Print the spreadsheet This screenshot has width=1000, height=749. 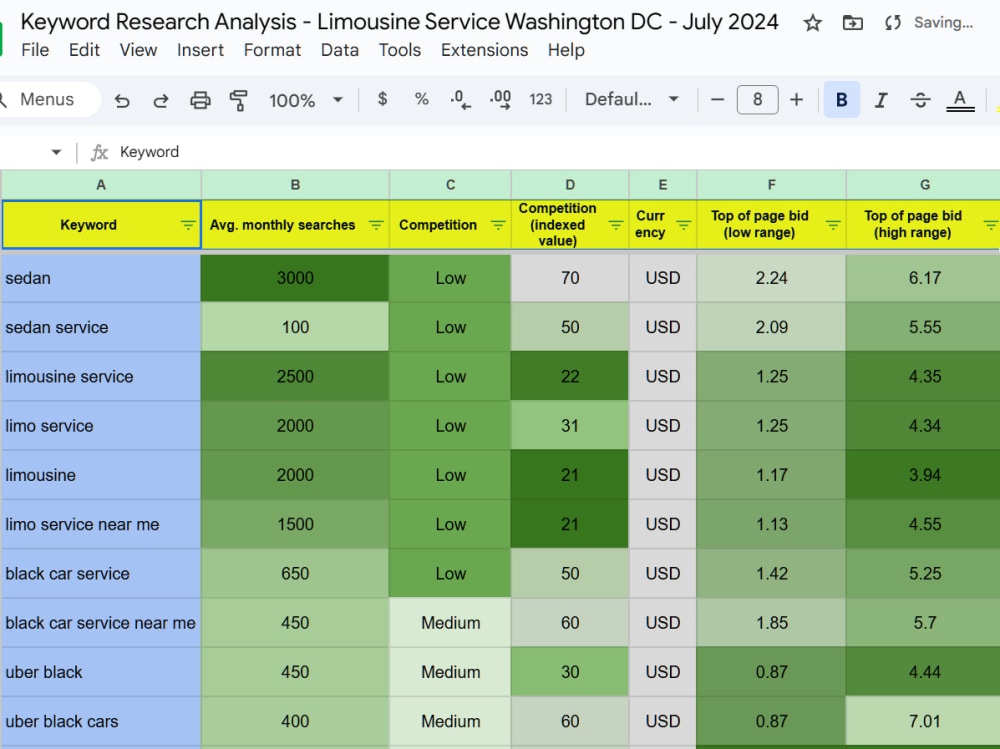coord(200,100)
